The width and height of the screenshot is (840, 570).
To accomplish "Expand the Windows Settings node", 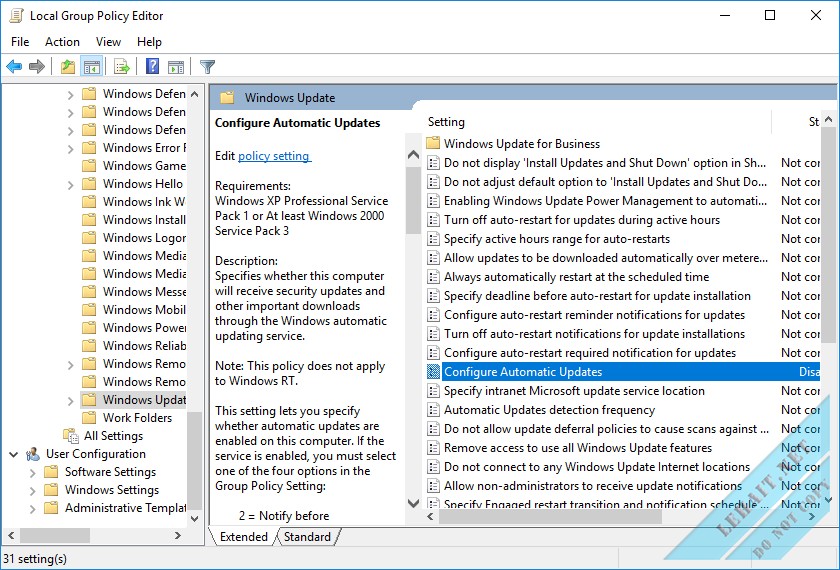I will (32, 491).
